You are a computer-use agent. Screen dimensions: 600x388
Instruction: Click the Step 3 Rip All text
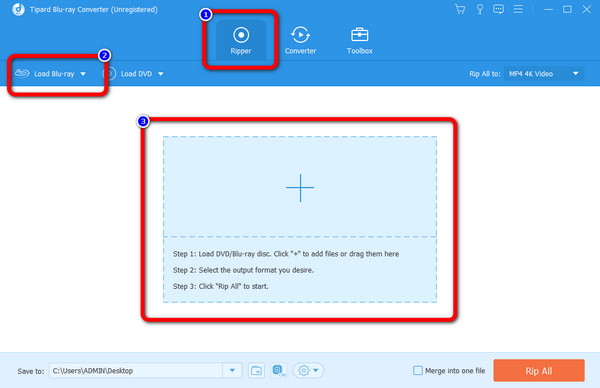click(x=220, y=286)
